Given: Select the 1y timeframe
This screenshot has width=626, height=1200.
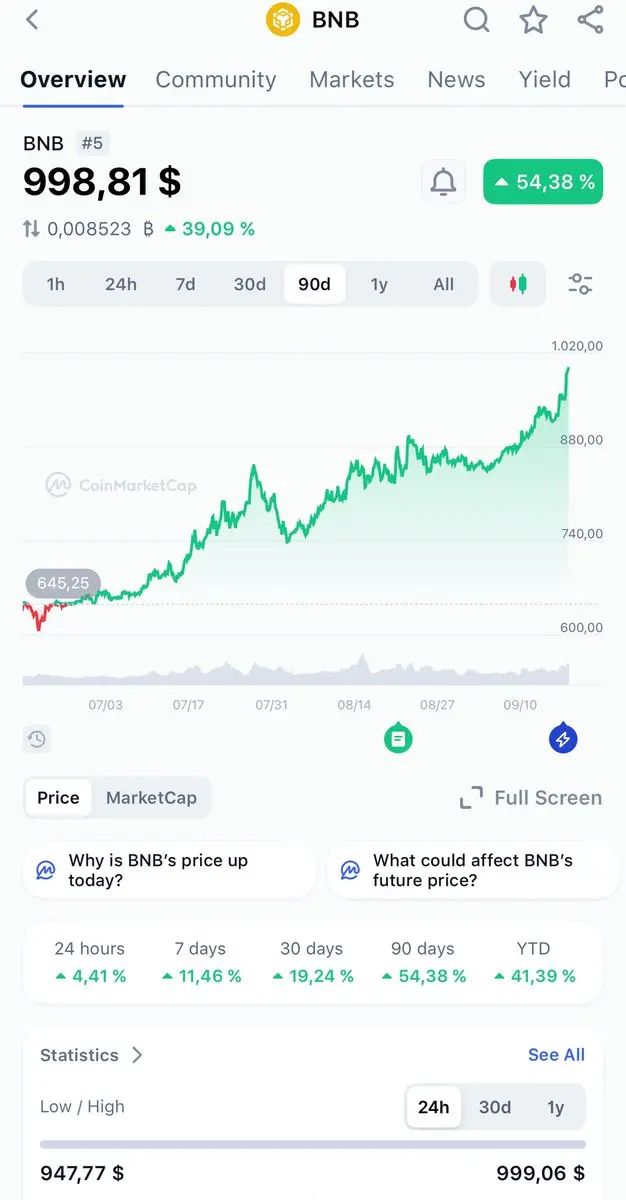Looking at the screenshot, I should tap(379, 284).
